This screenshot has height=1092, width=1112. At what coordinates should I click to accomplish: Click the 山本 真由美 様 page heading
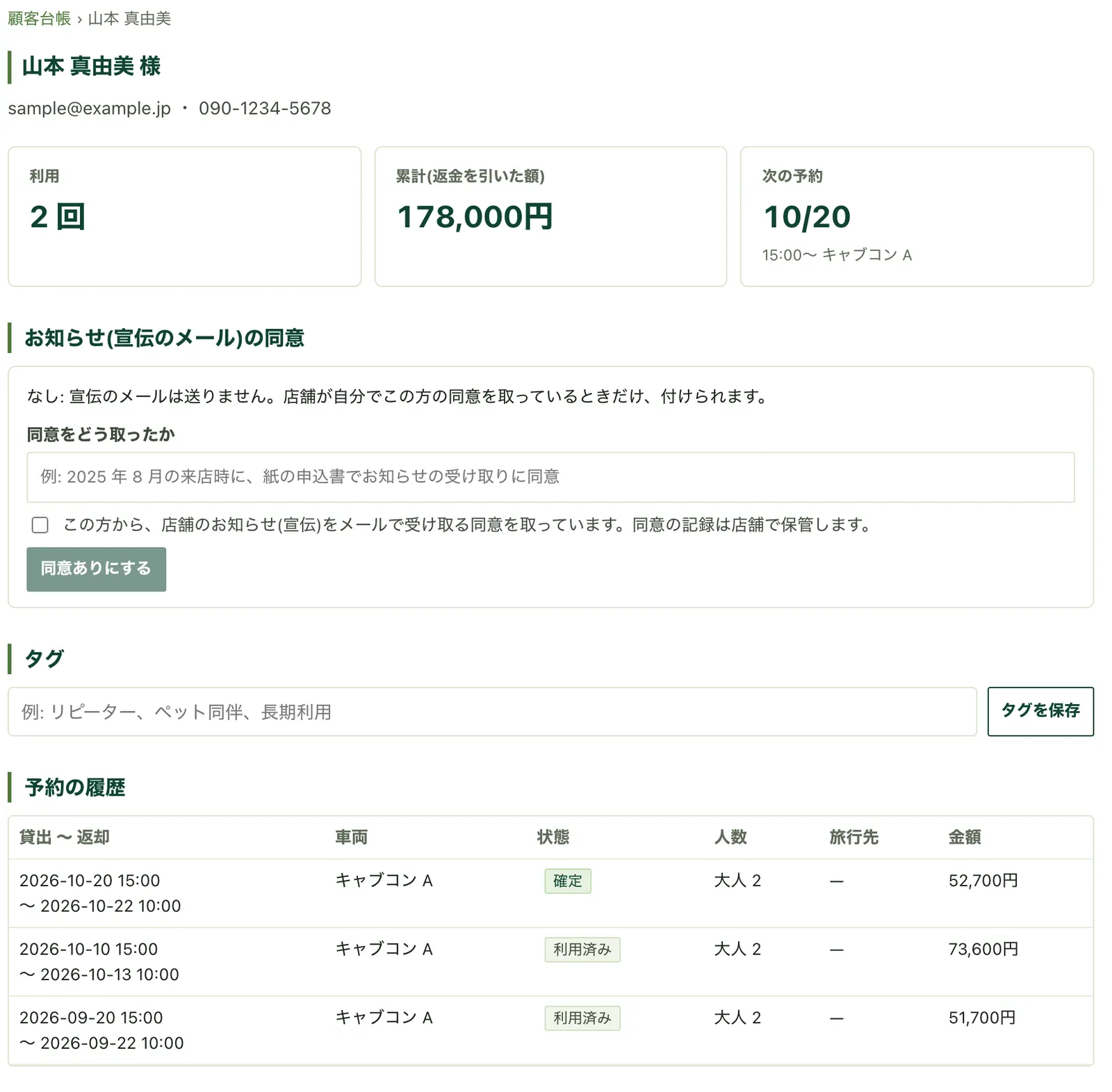pos(91,66)
